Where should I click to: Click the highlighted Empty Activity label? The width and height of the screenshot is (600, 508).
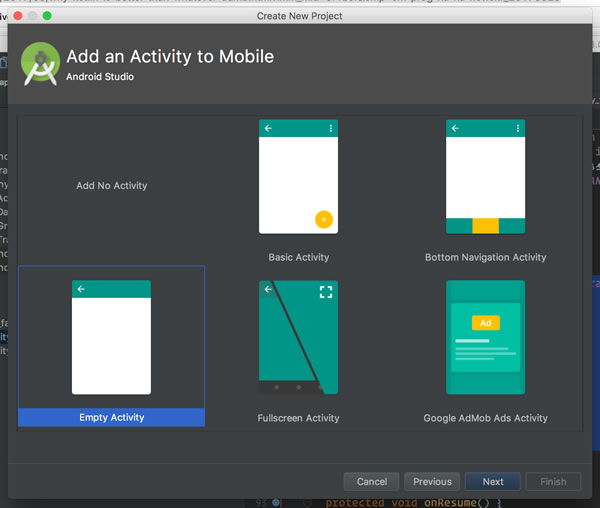111,417
